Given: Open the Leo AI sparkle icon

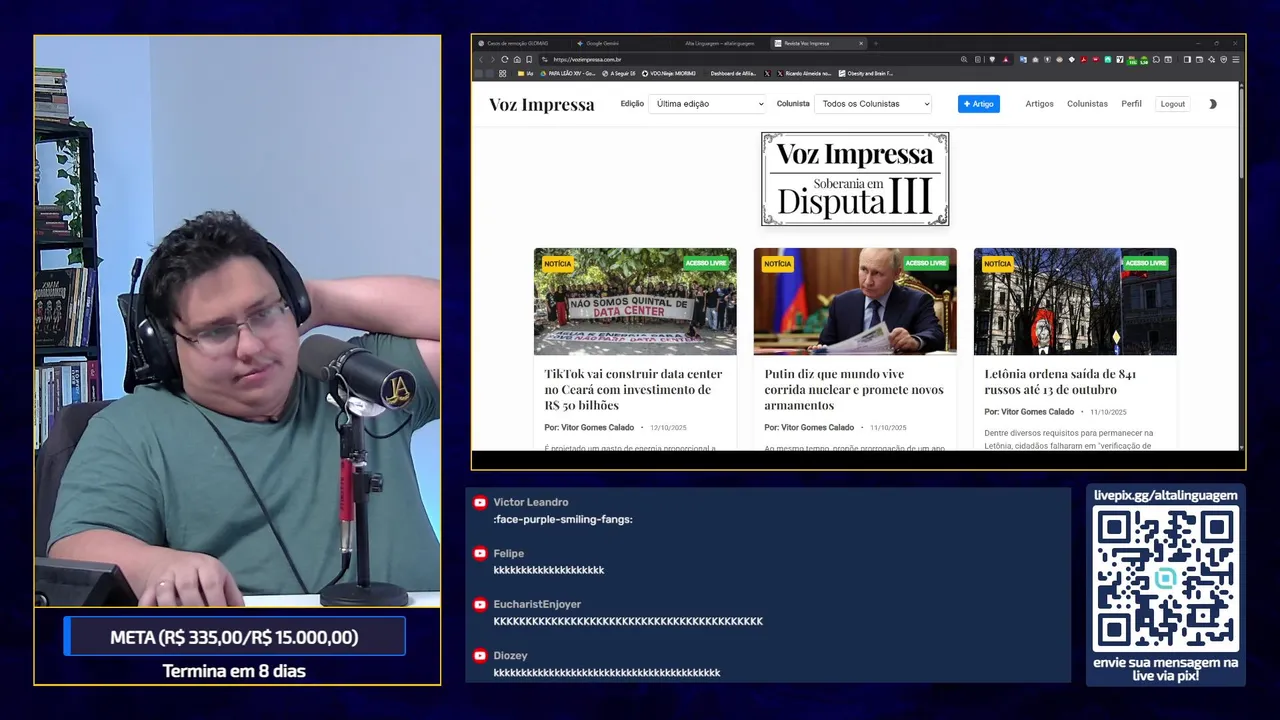Looking at the screenshot, I should coord(1211,60).
